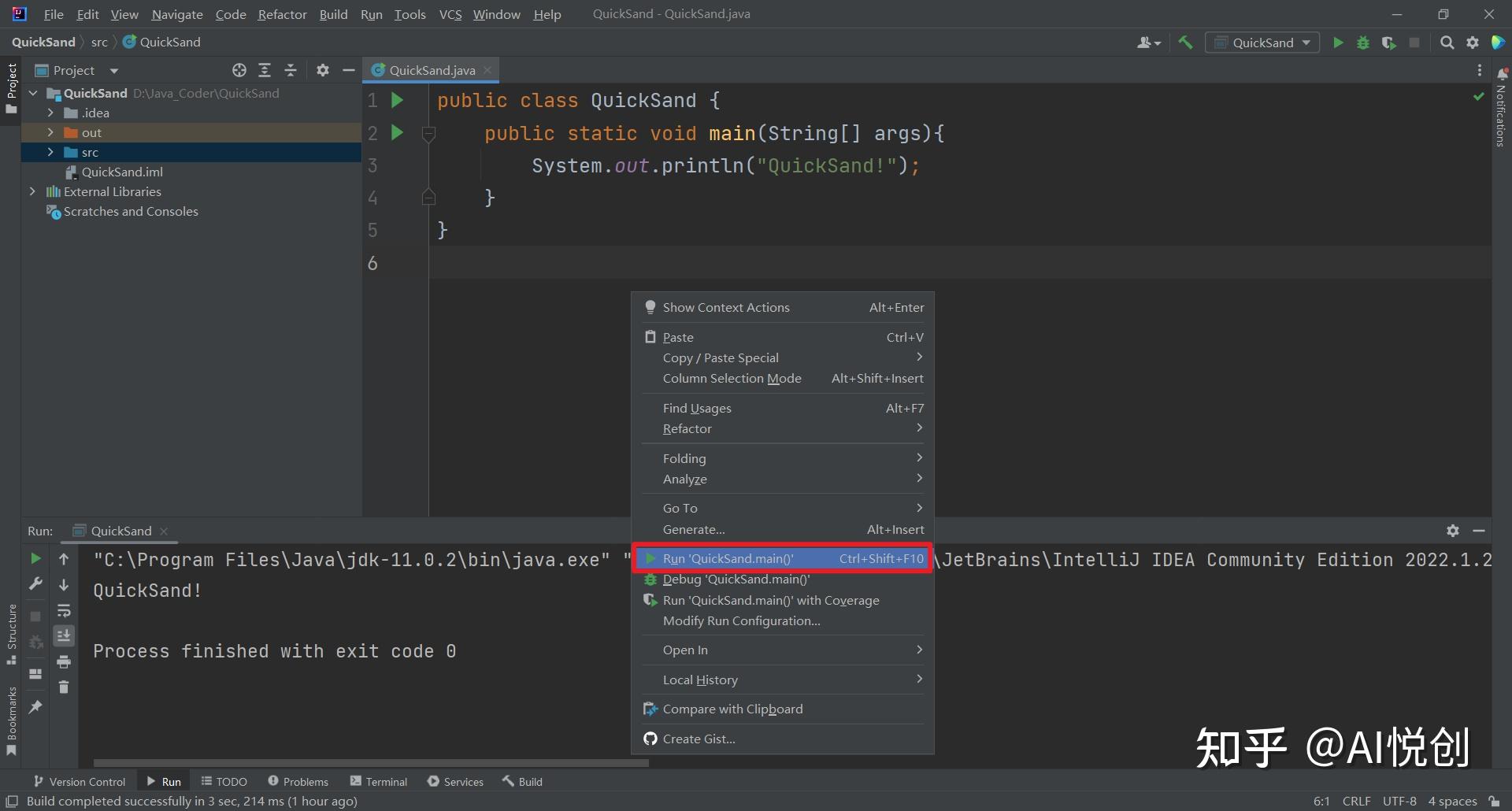Expand External Libraries node
1512x811 pixels.
tap(32, 191)
